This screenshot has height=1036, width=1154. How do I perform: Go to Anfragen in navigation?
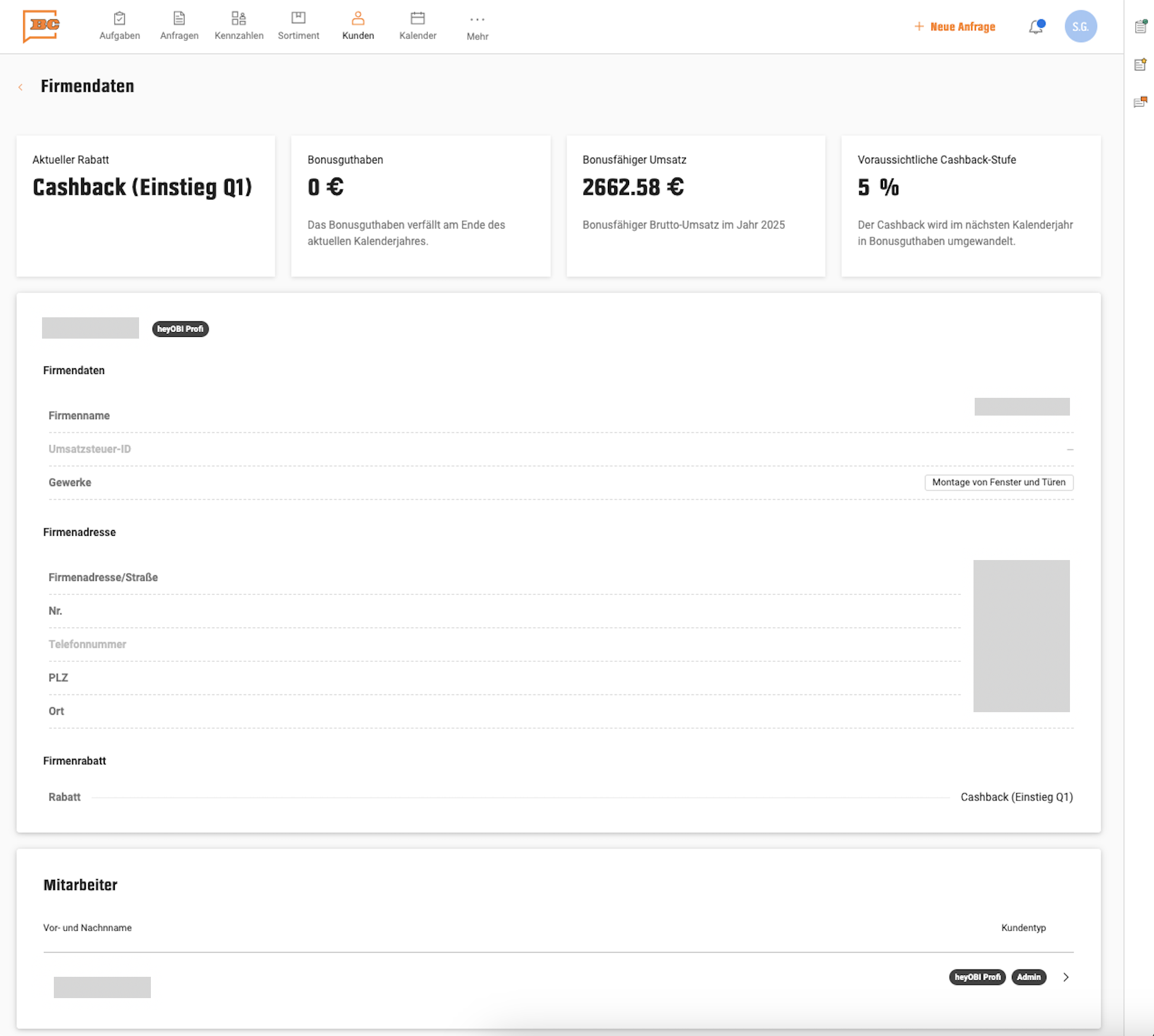click(x=179, y=26)
